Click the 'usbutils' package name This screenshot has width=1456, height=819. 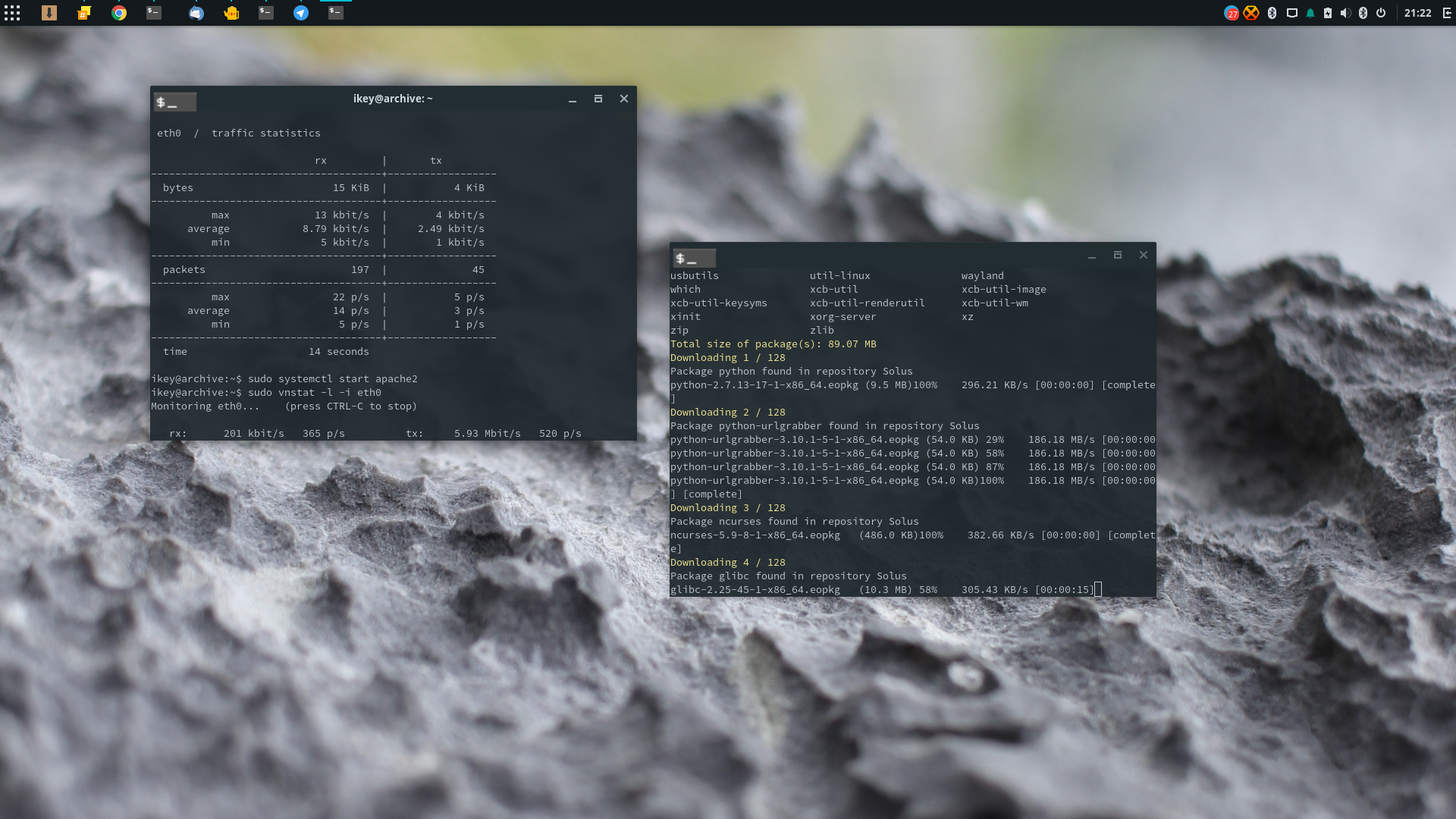pos(695,276)
